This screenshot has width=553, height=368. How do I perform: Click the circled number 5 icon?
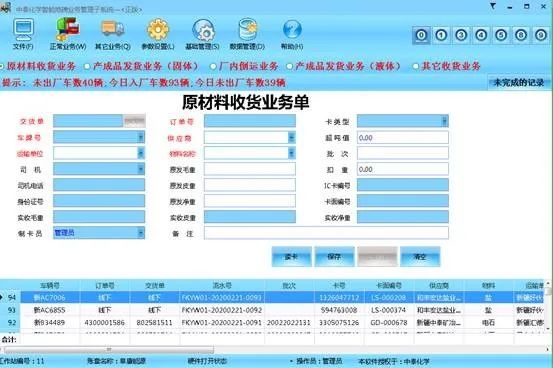(x=501, y=35)
